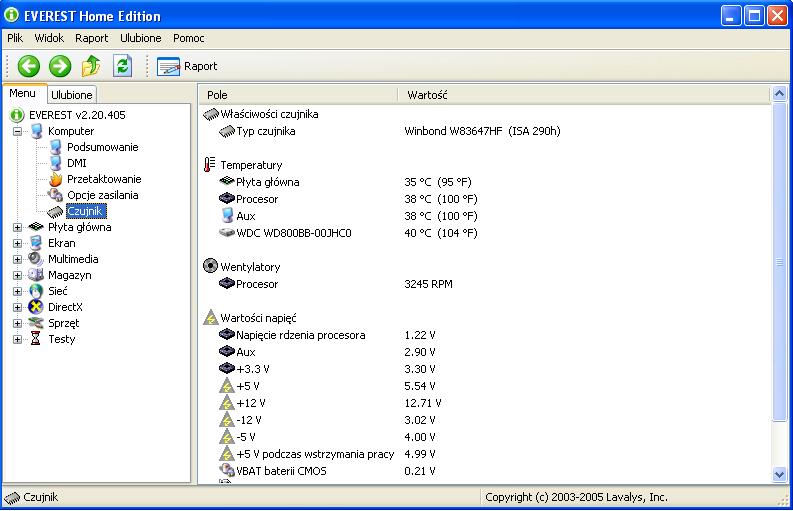Click the up-level folder arrow icon
This screenshot has height=511, width=793.
click(x=91, y=66)
